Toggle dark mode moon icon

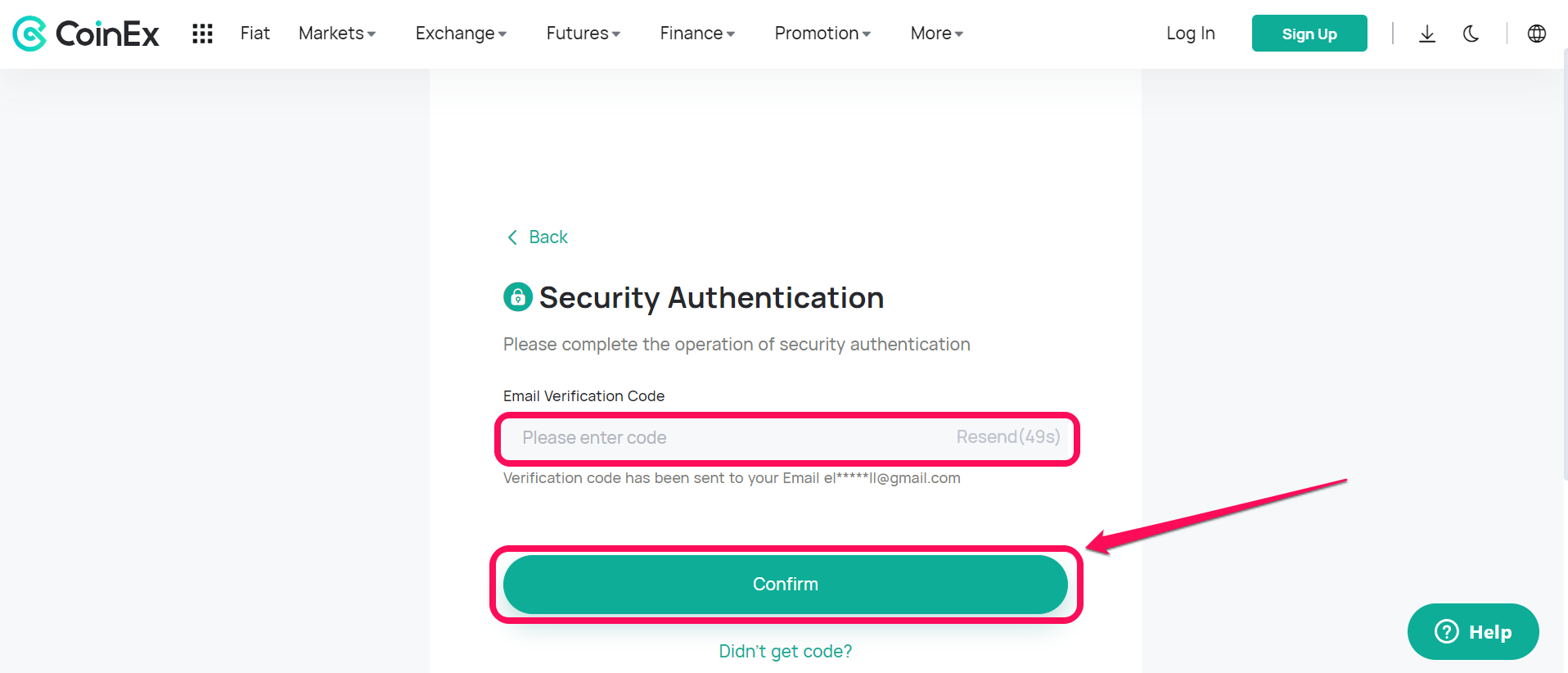(1471, 34)
